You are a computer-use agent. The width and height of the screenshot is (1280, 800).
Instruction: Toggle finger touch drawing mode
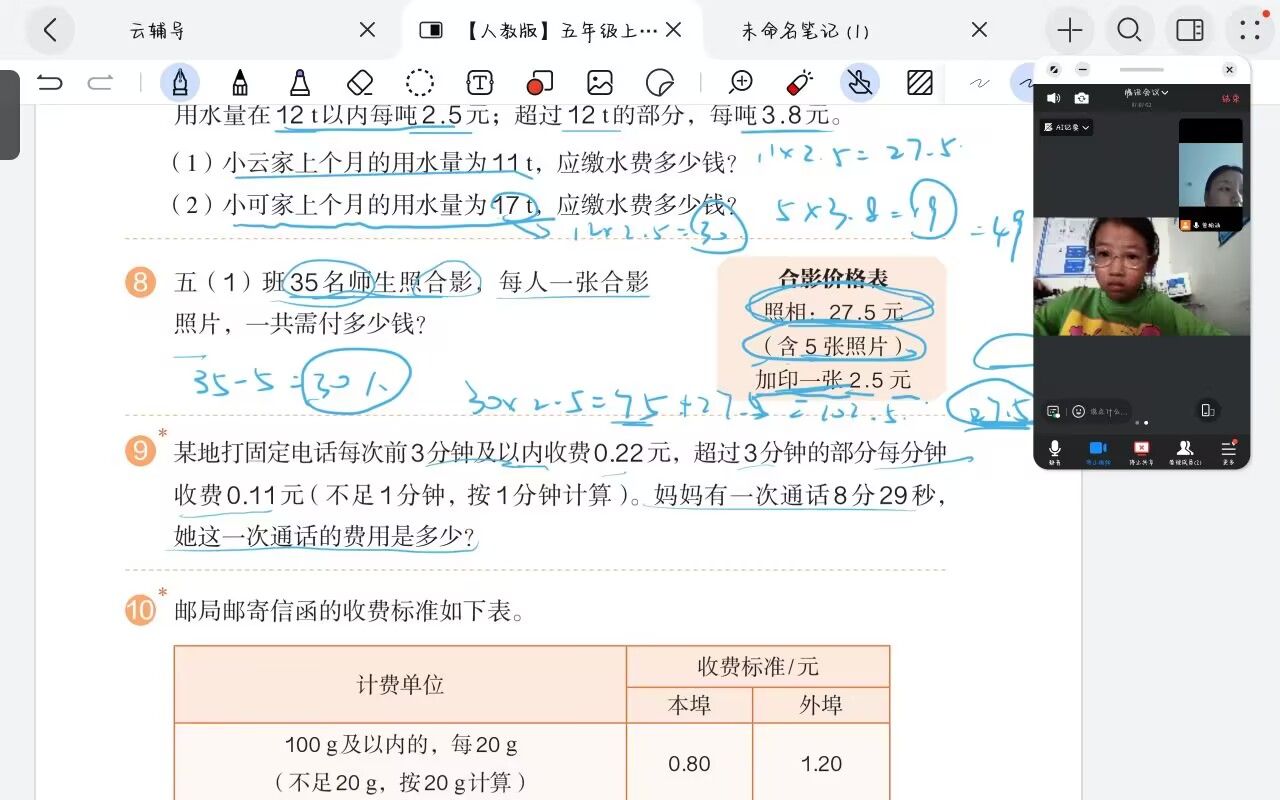(x=859, y=82)
